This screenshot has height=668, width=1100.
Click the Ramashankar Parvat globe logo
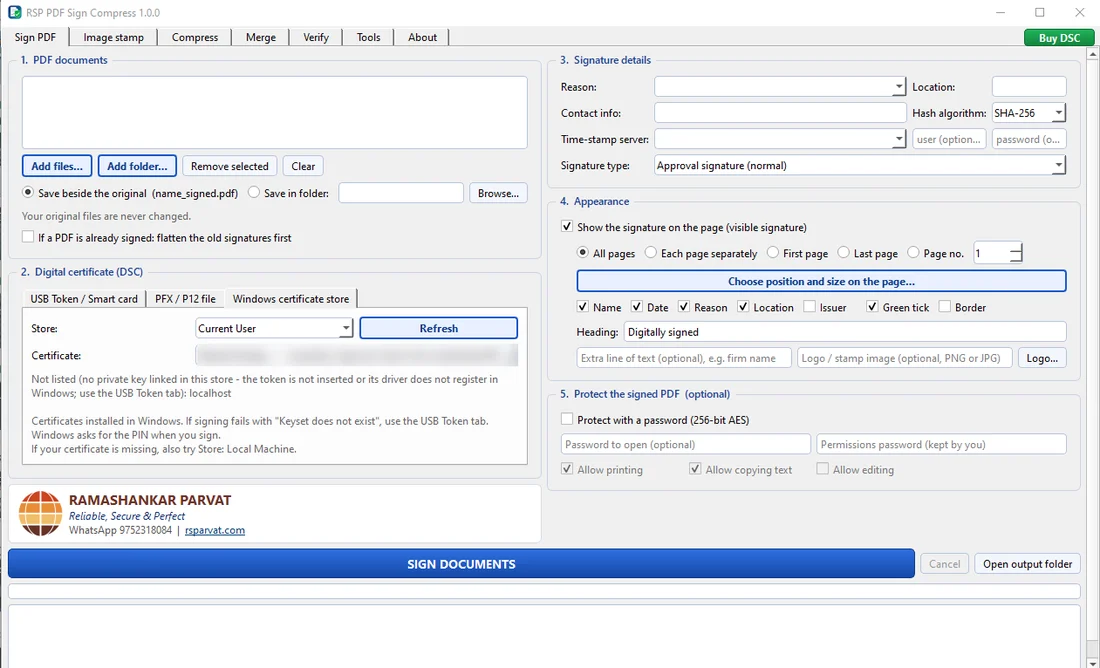41,514
